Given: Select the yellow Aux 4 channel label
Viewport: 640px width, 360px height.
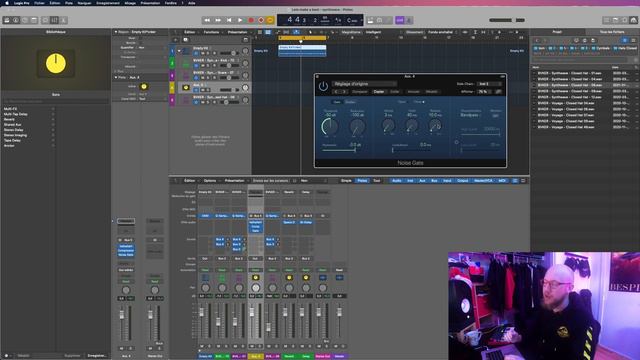Looking at the screenshot, I should pyautogui.click(x=256, y=356).
